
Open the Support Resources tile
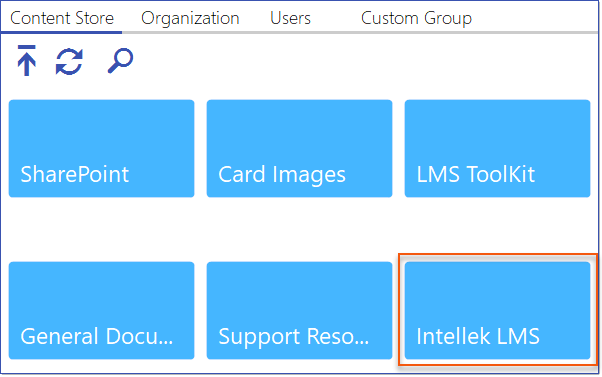[x=299, y=311]
